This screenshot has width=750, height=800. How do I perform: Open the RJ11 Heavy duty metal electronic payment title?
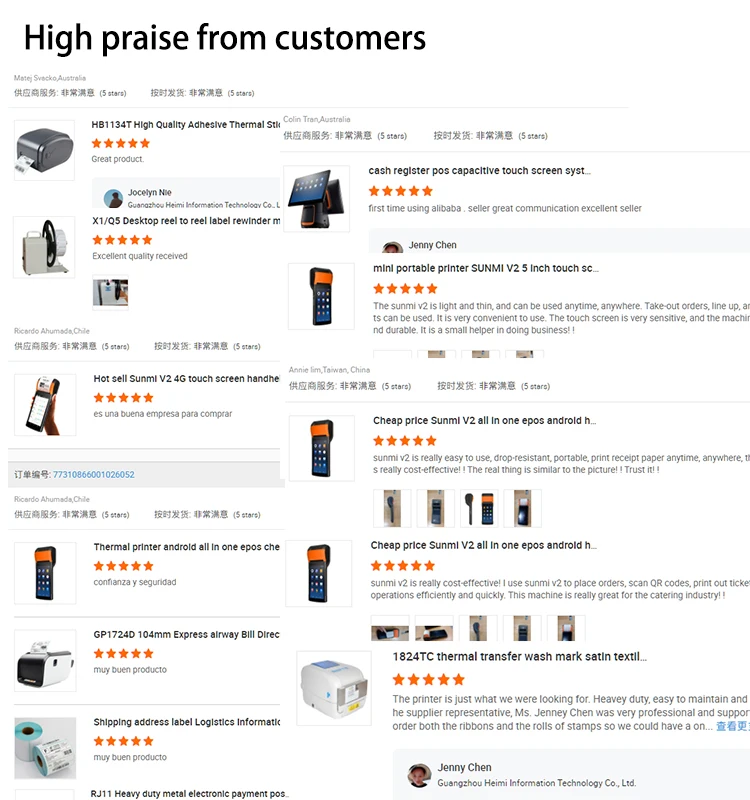(189, 793)
